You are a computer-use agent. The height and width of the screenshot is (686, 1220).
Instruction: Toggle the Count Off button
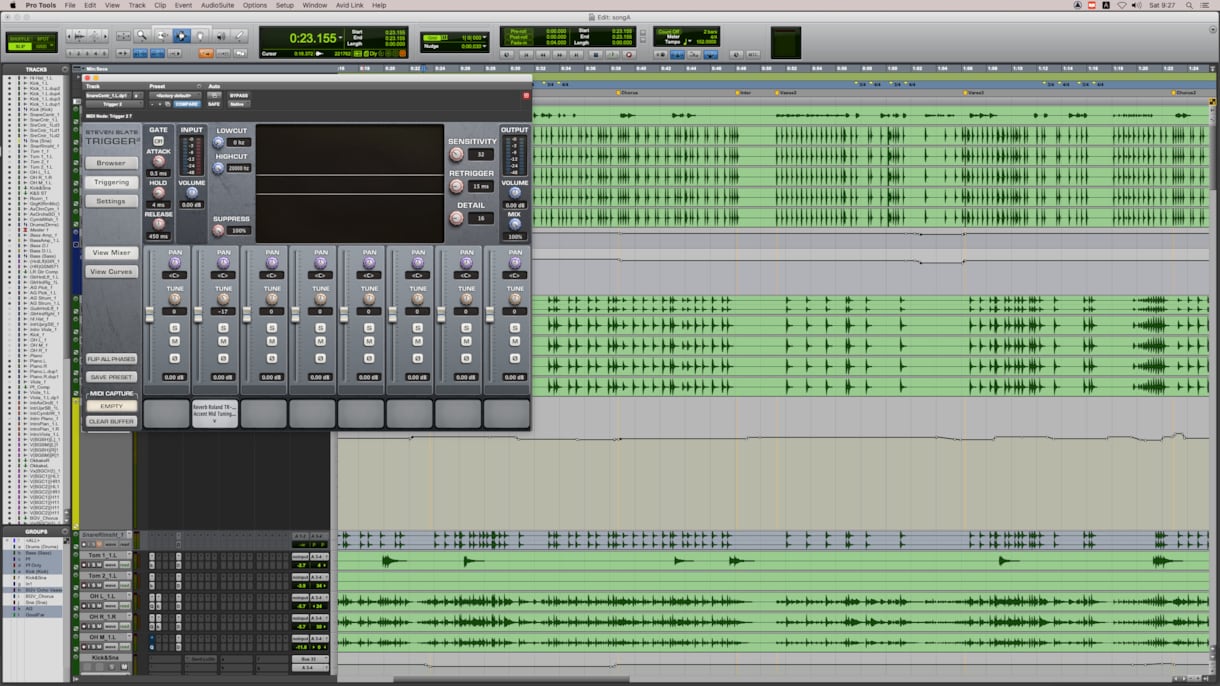point(670,31)
